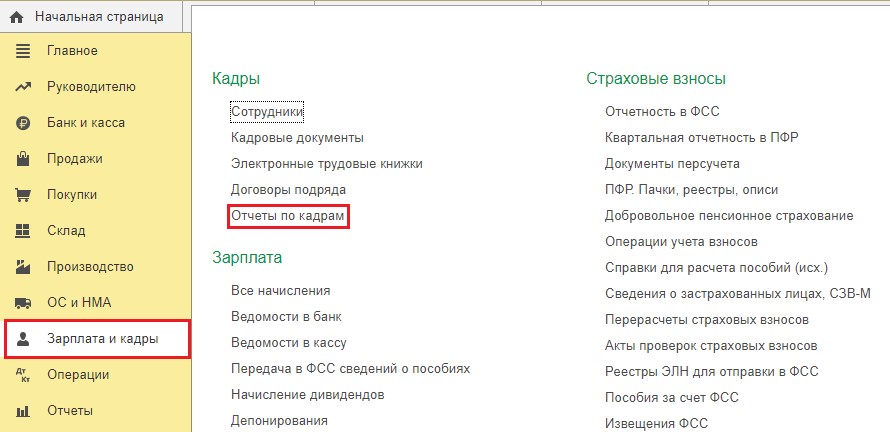Open Сведения о застрахованных лицах, СЗВ-М

(x=737, y=294)
